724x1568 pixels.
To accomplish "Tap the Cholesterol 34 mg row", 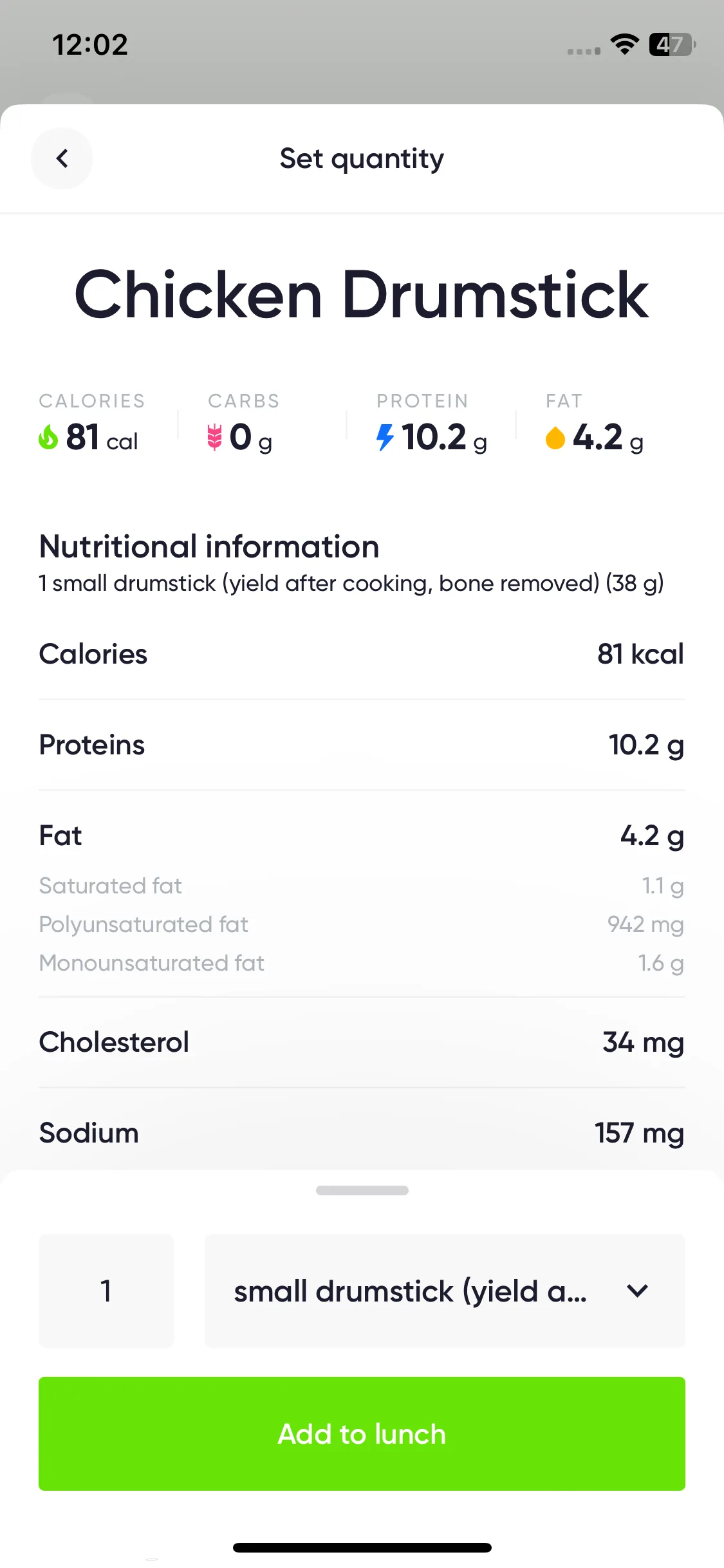I will (362, 1042).
